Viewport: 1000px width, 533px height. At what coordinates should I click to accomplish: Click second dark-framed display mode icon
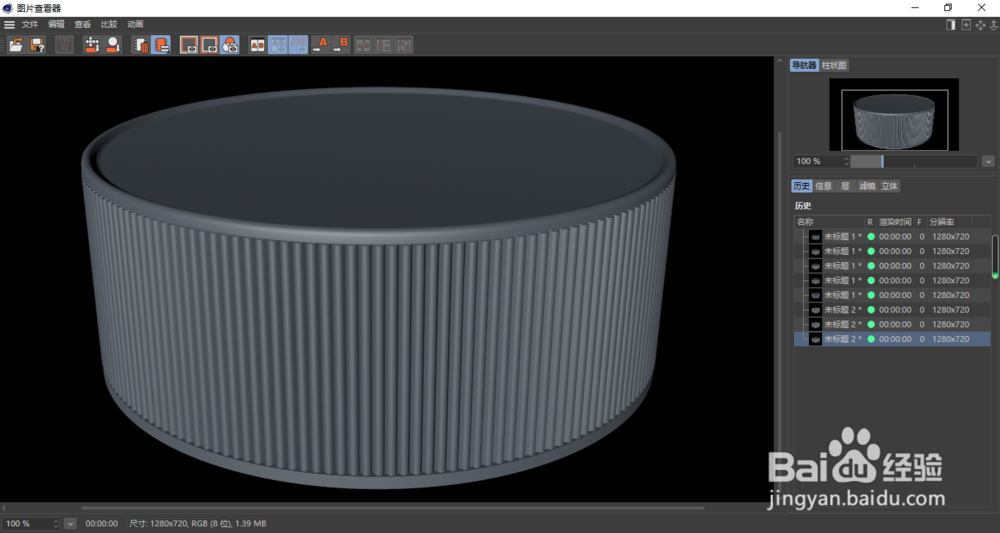click(209, 45)
